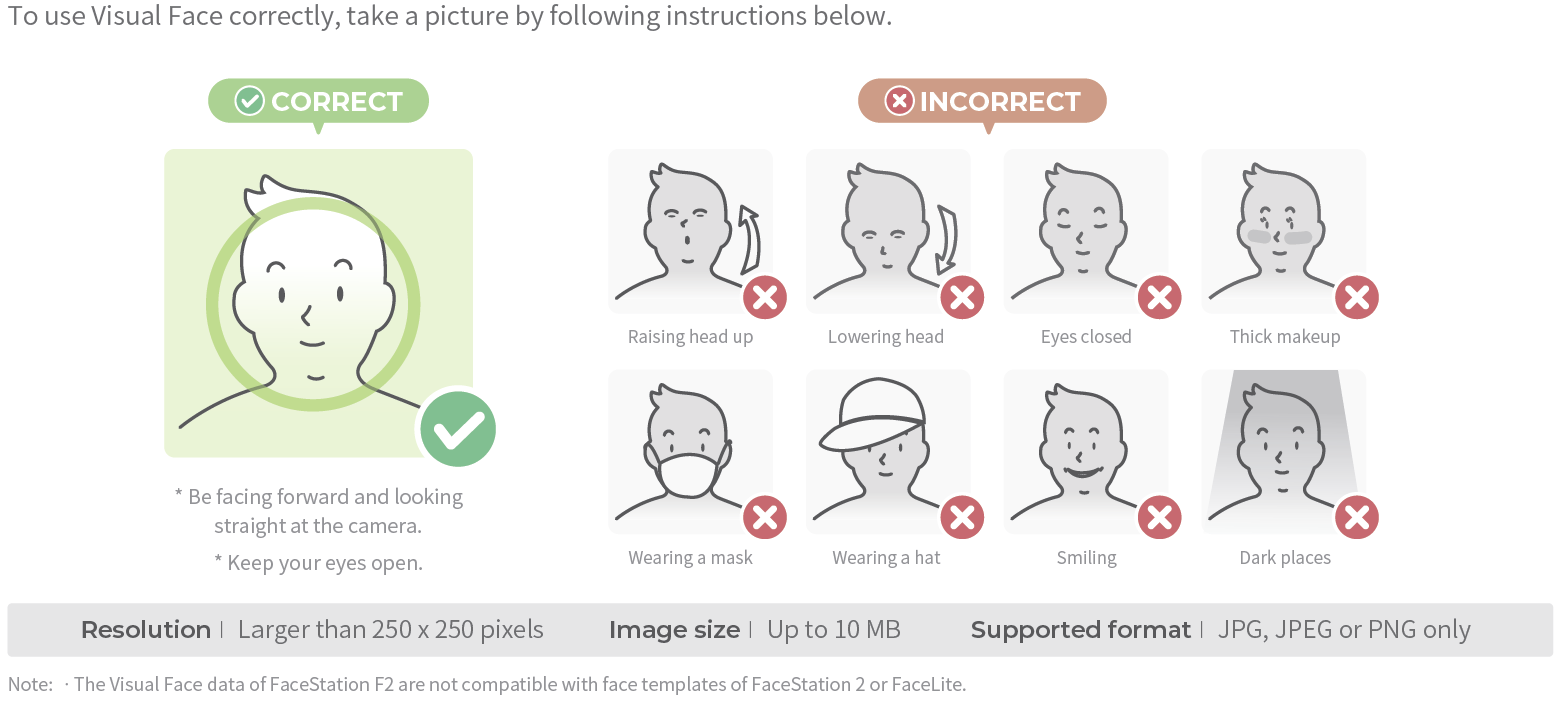Select the Smiling example image
Image resolution: width=1560 pixels, height=702 pixels.
coord(1084,450)
